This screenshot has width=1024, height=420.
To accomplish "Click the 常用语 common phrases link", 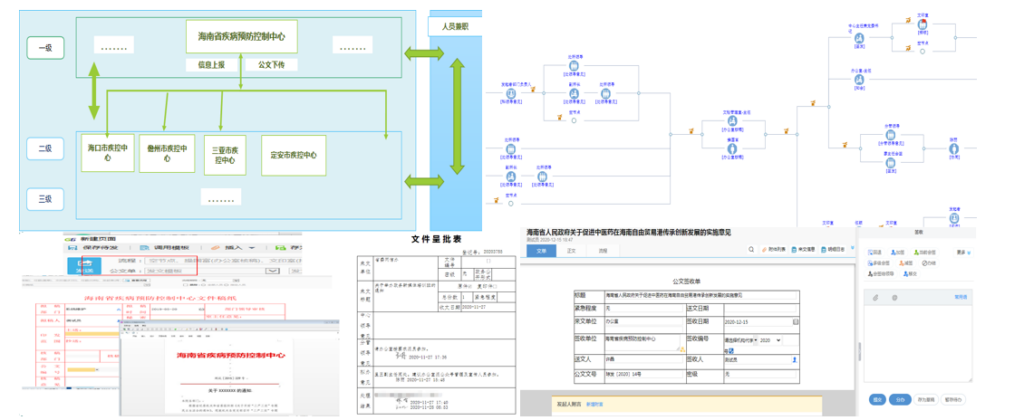I will tap(961, 297).
